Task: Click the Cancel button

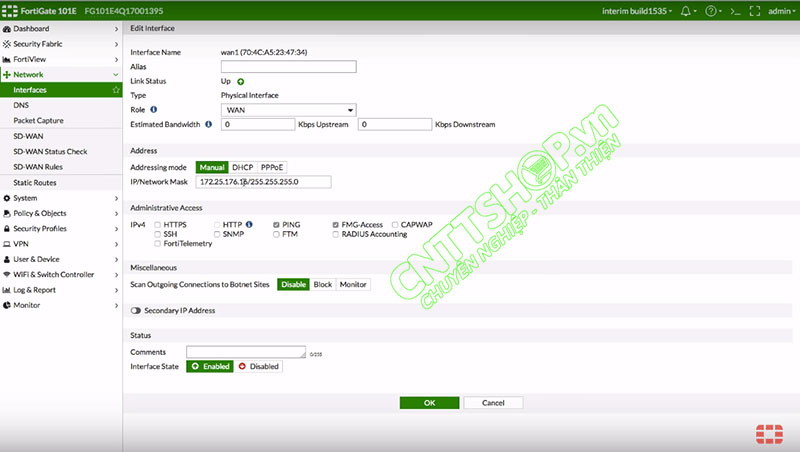Action: (493, 403)
